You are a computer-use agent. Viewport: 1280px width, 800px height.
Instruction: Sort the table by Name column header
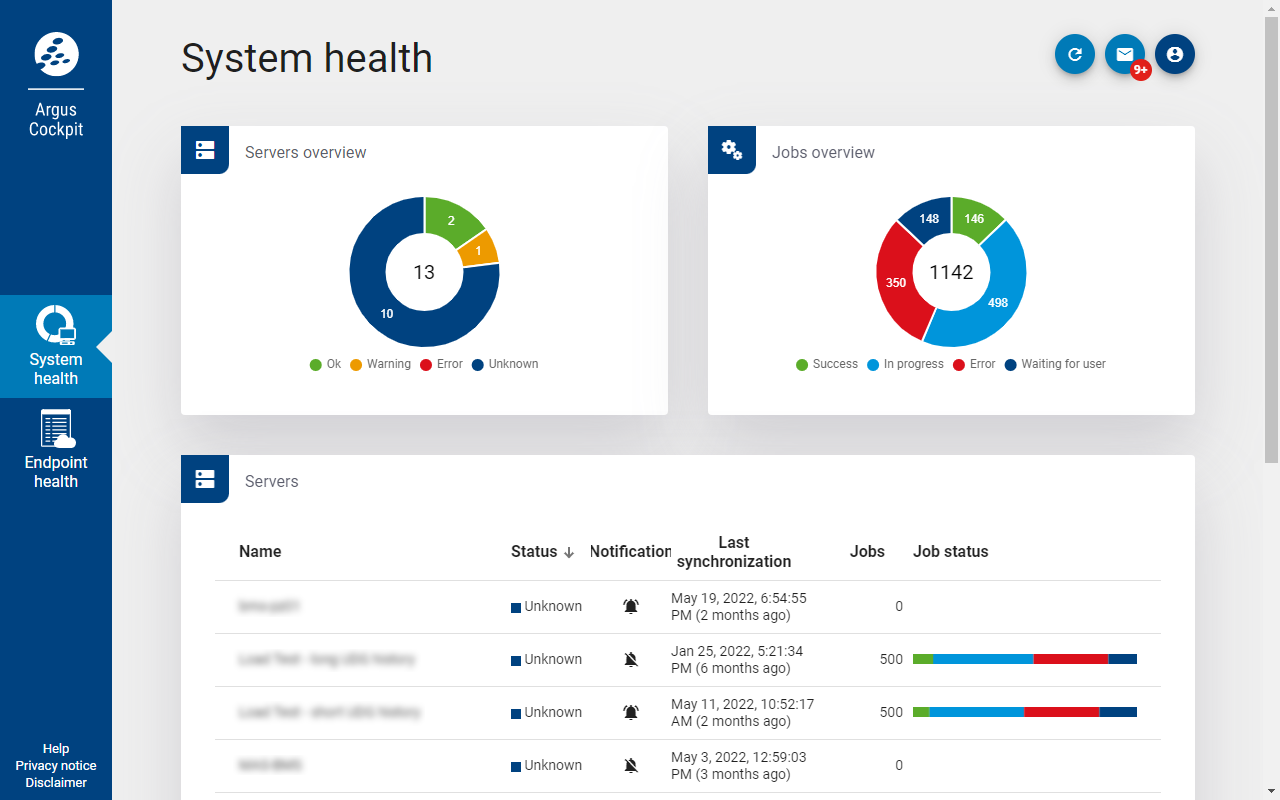tap(260, 552)
